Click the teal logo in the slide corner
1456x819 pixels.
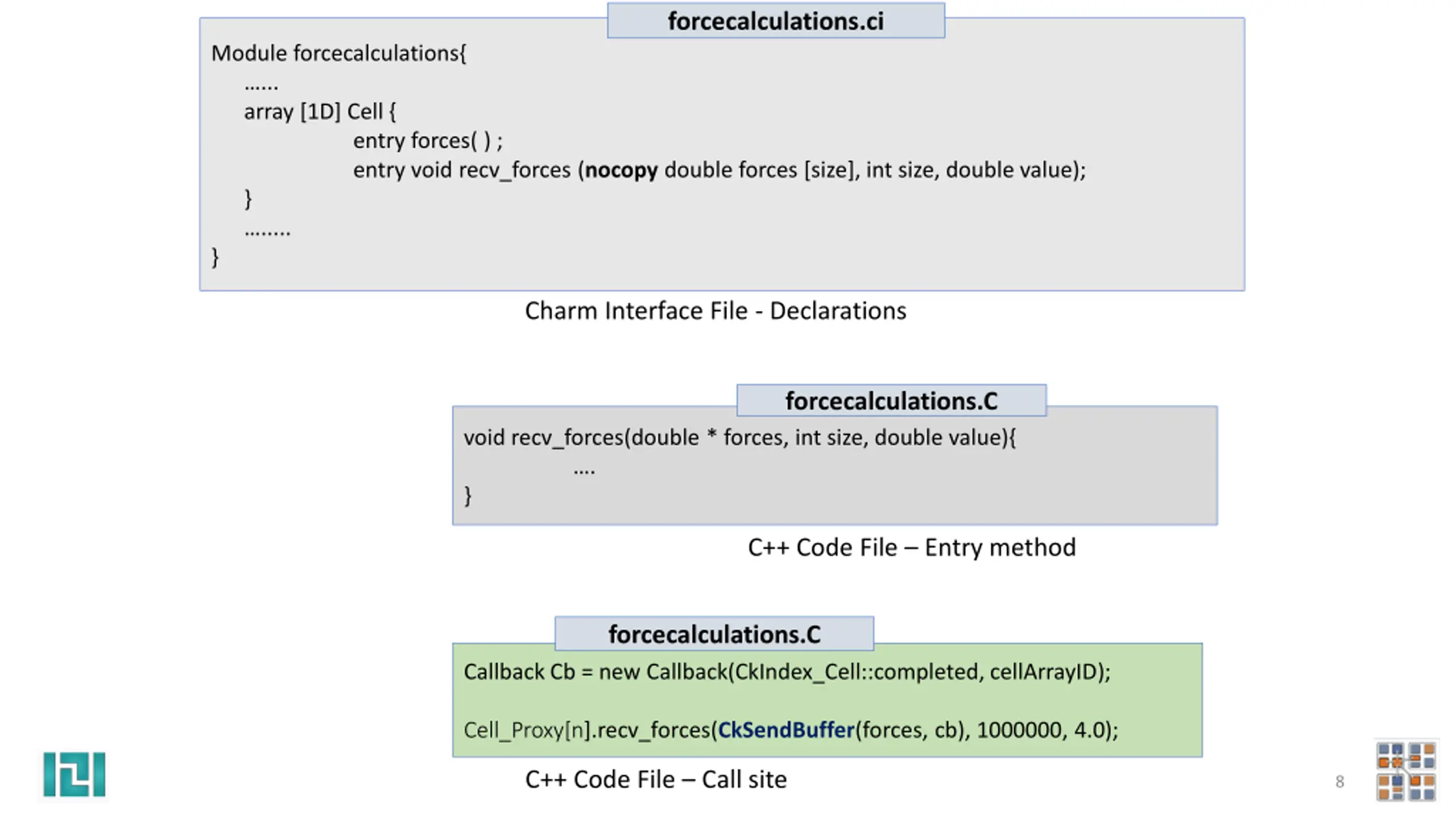tap(75, 774)
